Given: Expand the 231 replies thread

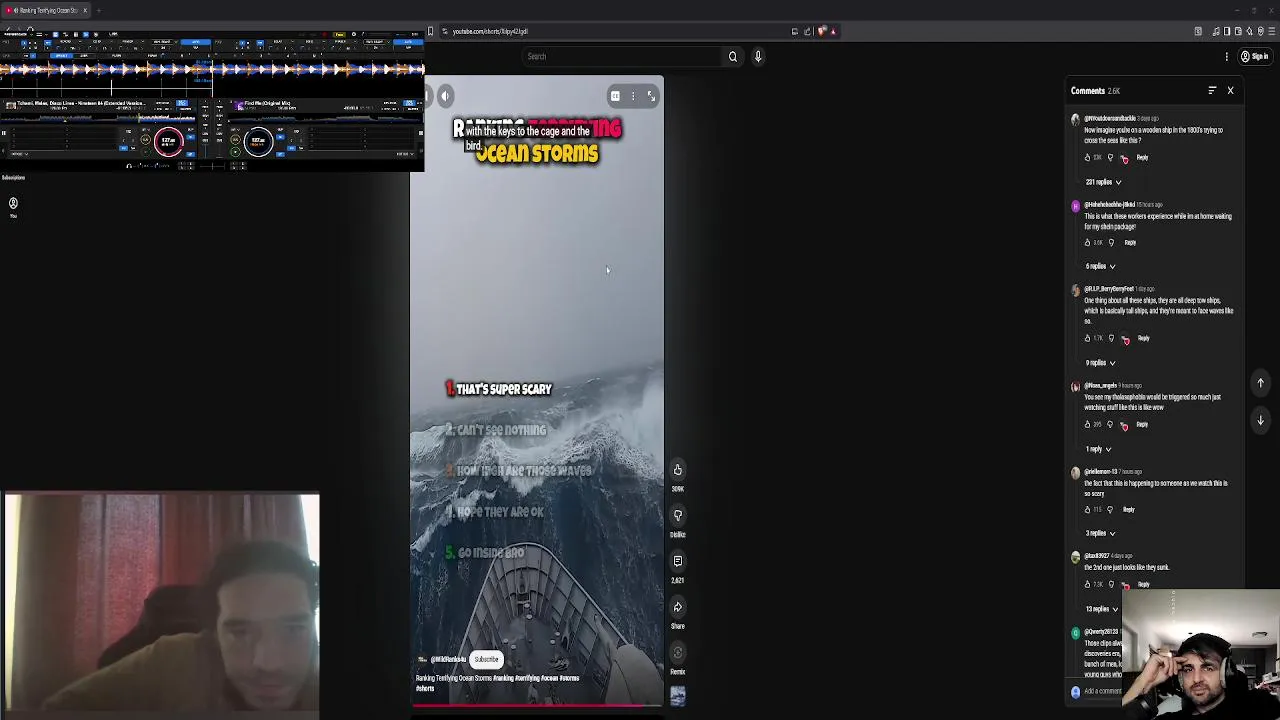Looking at the screenshot, I should point(1103,182).
